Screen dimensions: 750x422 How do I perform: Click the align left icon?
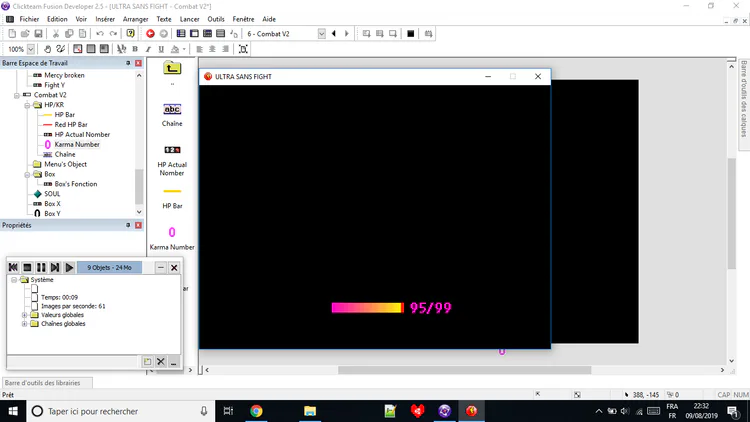pyautogui.click(x=199, y=49)
